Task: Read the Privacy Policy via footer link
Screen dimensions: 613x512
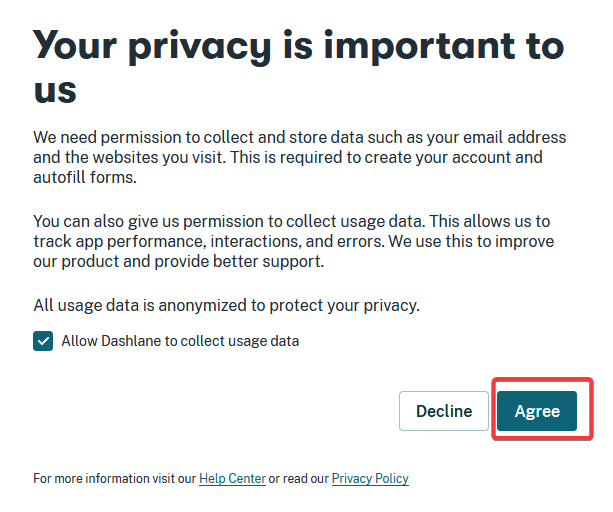Action: coord(370,479)
